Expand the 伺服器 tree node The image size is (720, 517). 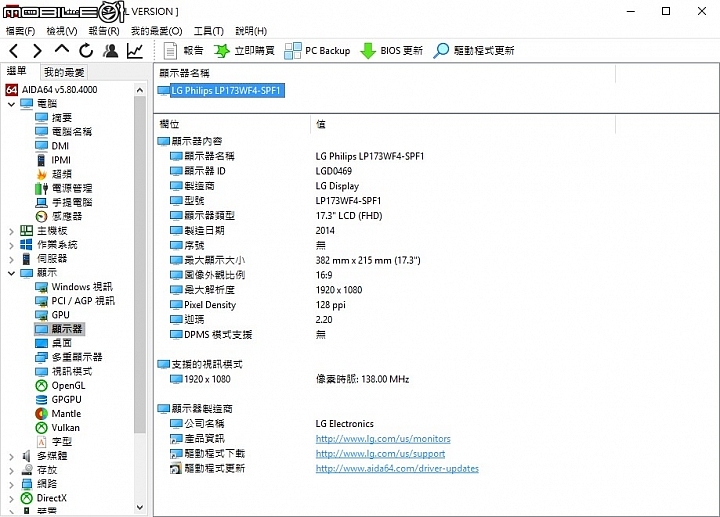pyautogui.click(x=11, y=259)
